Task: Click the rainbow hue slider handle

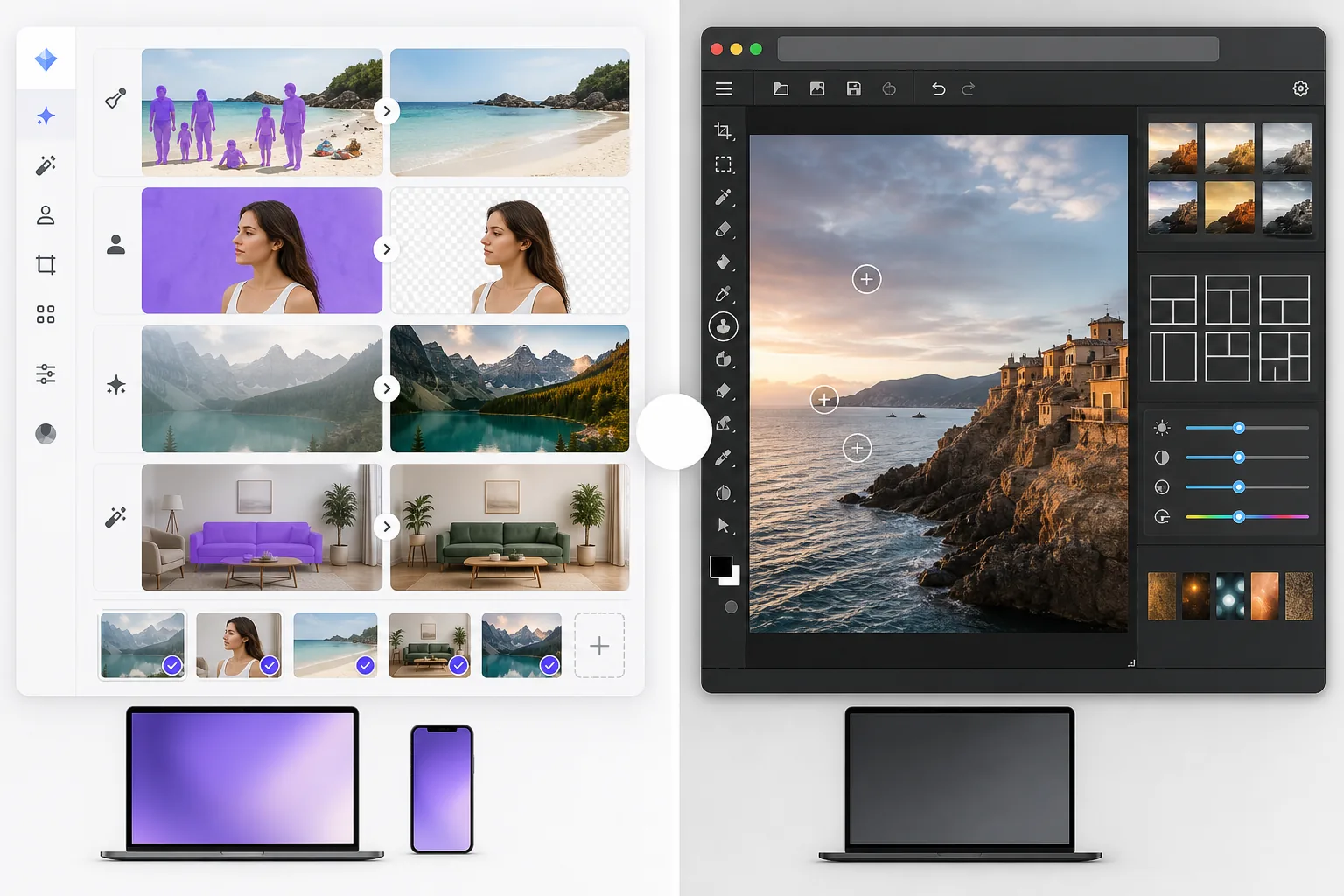Action: (x=1238, y=517)
